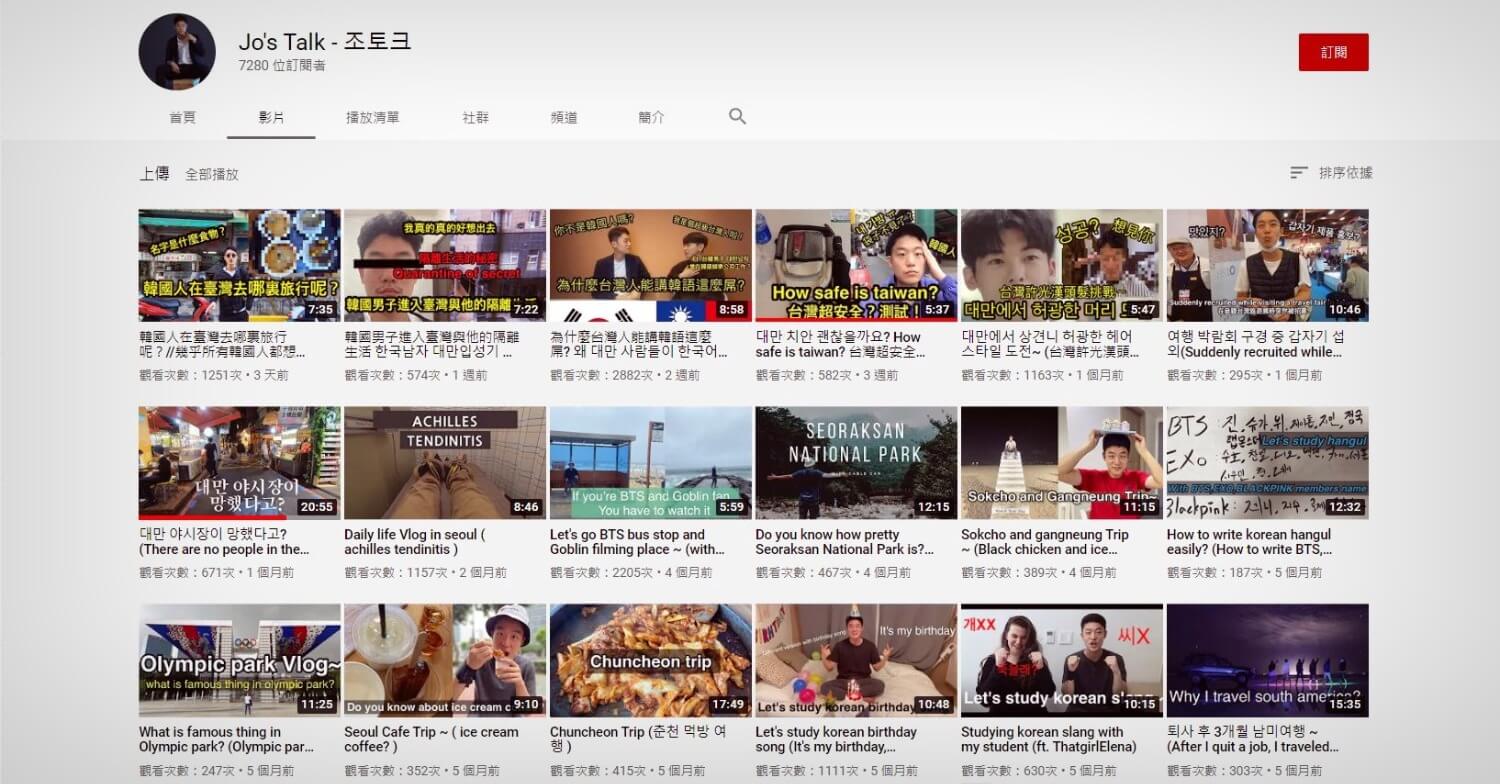Open the Olympic park Vlog thumbnail
This screenshot has width=1500, height=784.
tap(238, 659)
